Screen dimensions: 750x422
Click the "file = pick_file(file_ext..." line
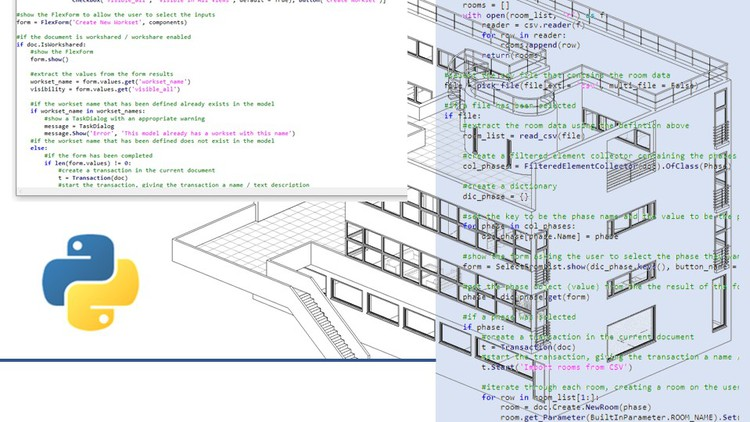pyautogui.click(x=571, y=86)
